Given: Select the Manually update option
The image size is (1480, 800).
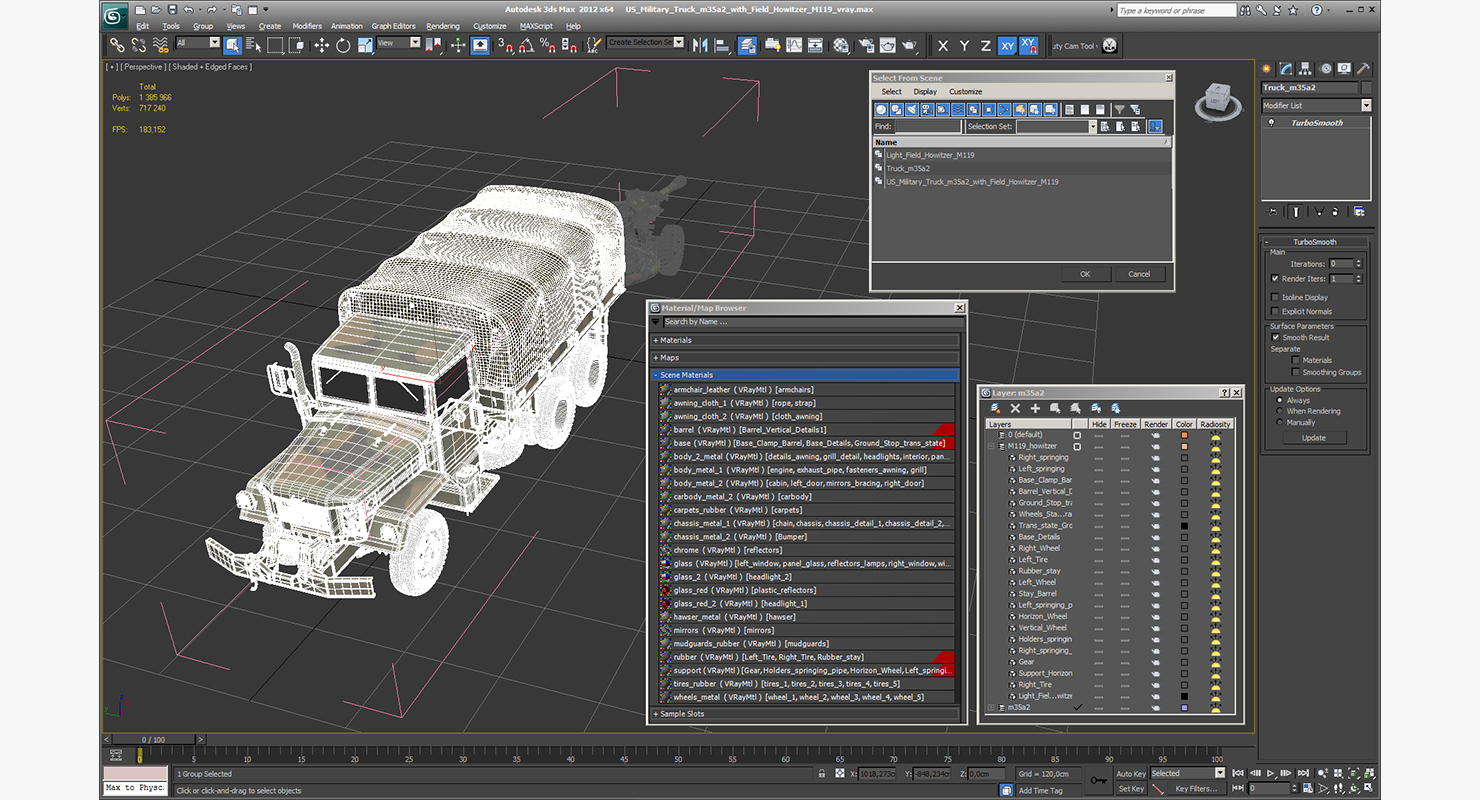Looking at the screenshot, I should tap(1279, 422).
